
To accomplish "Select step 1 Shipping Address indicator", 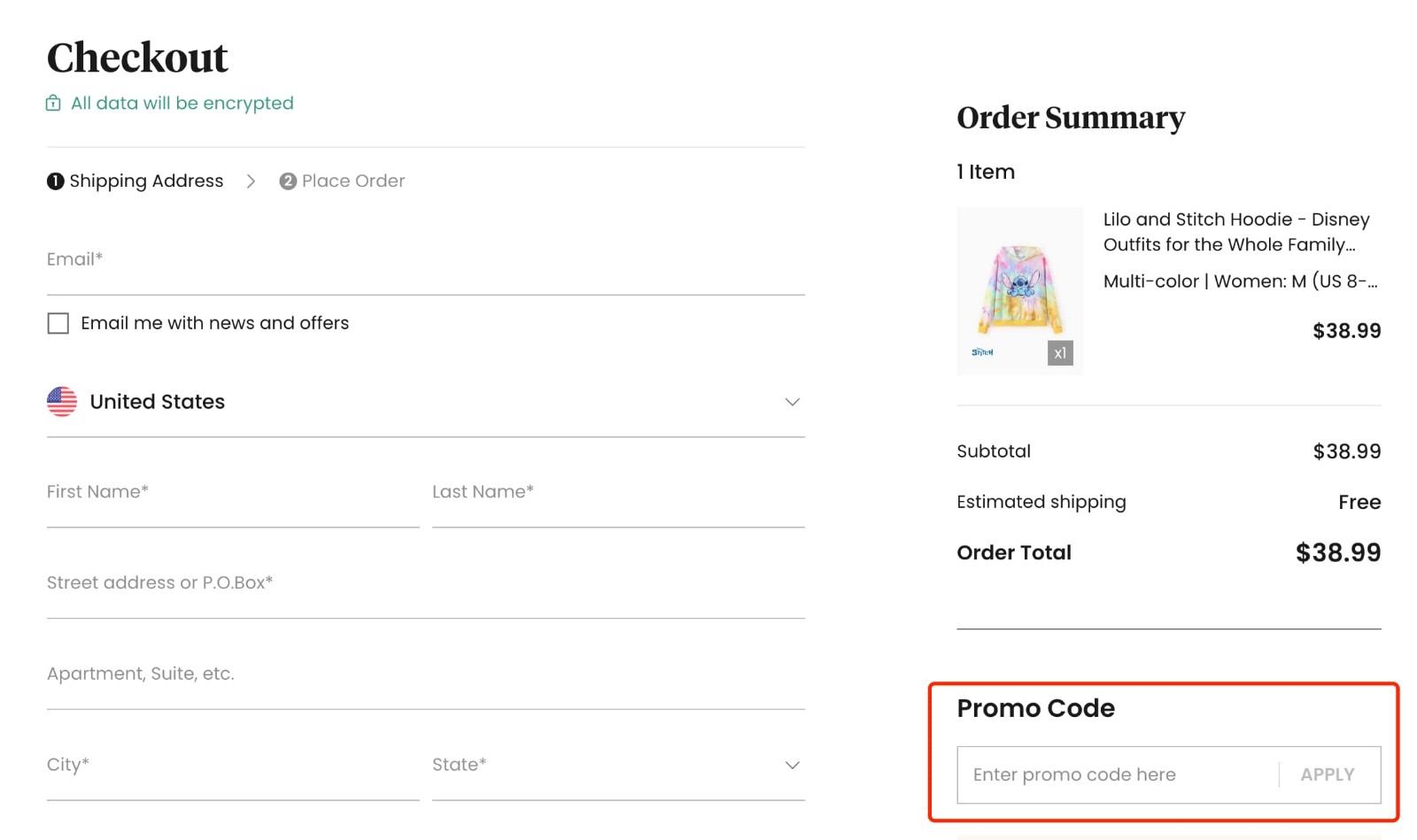I will click(55, 181).
